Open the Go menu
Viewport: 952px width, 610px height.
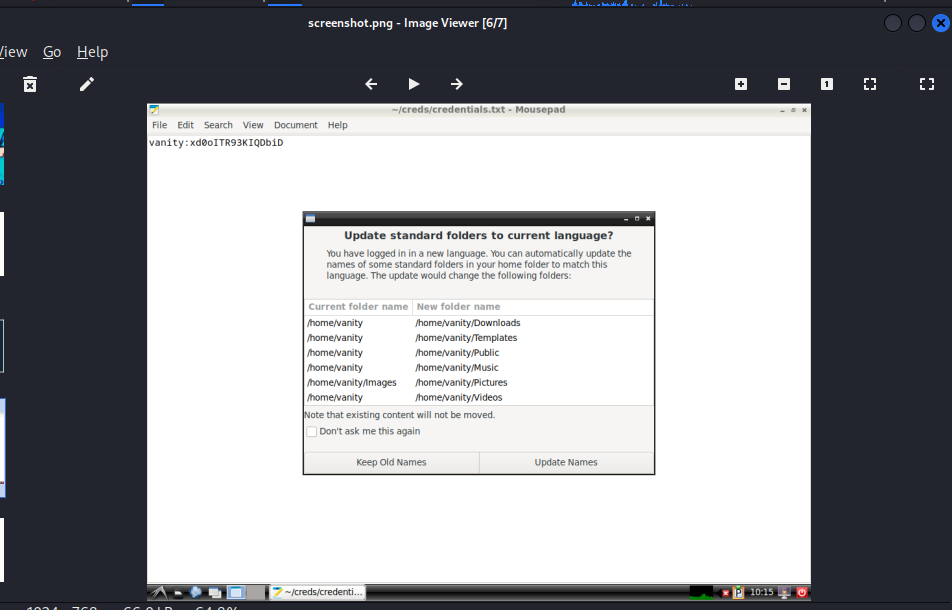tap(52, 52)
